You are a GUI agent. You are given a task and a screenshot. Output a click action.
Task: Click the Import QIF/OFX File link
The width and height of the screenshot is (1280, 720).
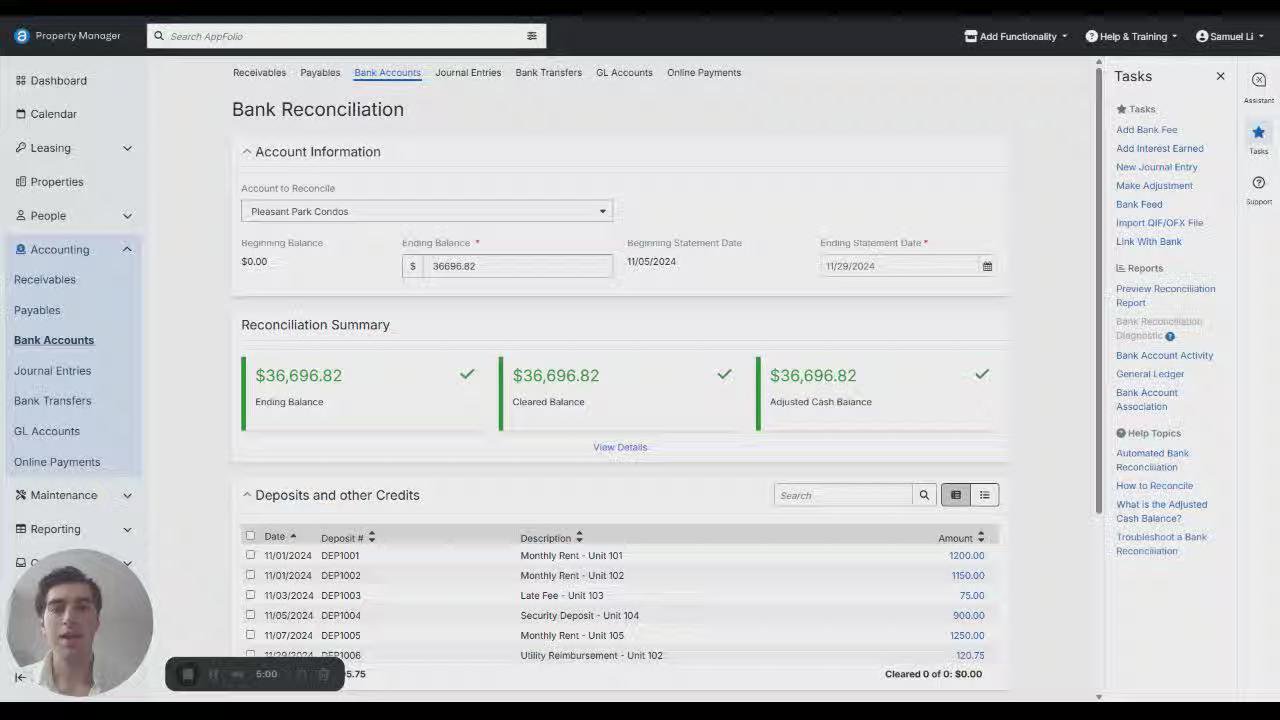tap(1160, 223)
